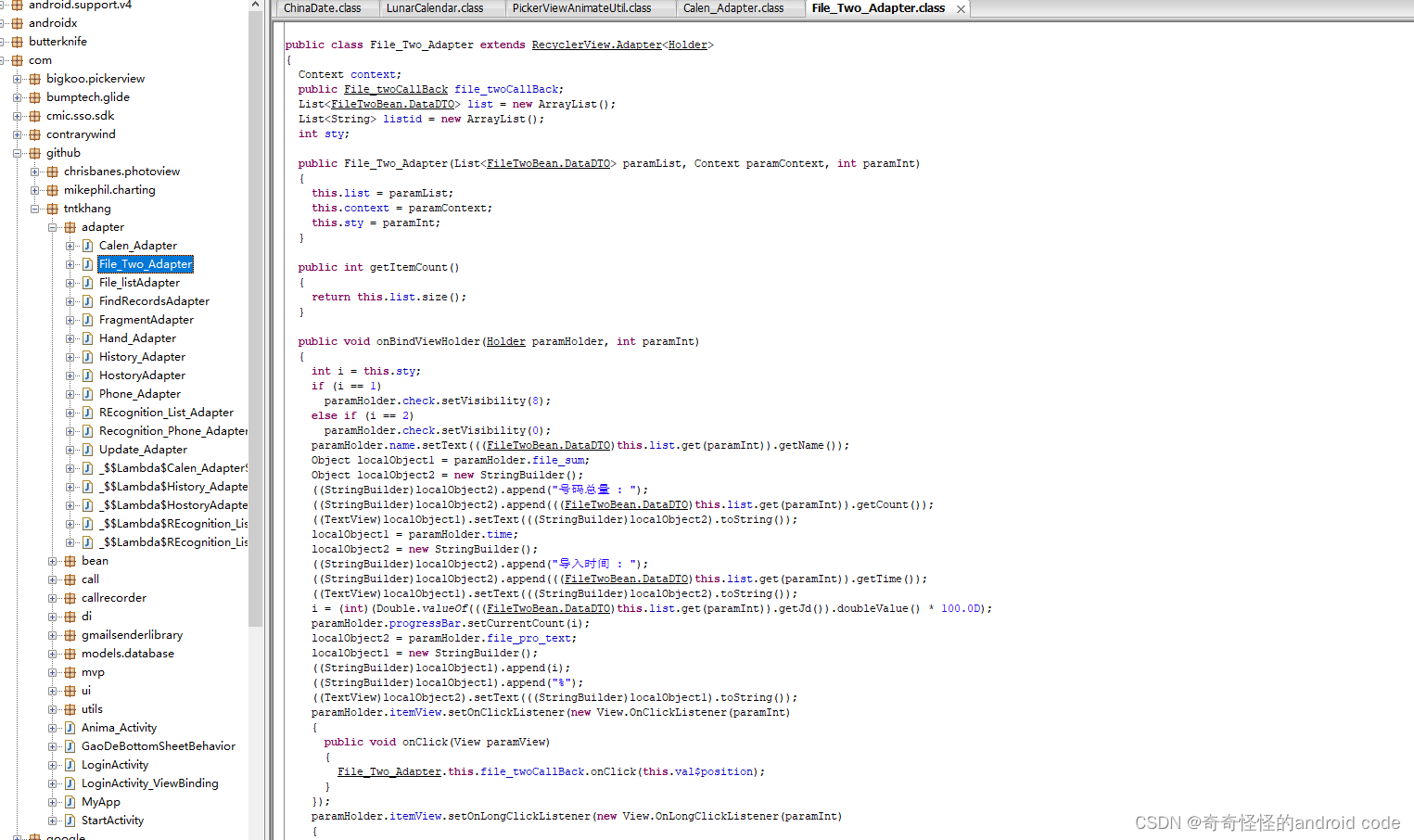Follow the Holder link in class declaration
Image resolution: width=1414 pixels, height=840 pixels.
687,45
